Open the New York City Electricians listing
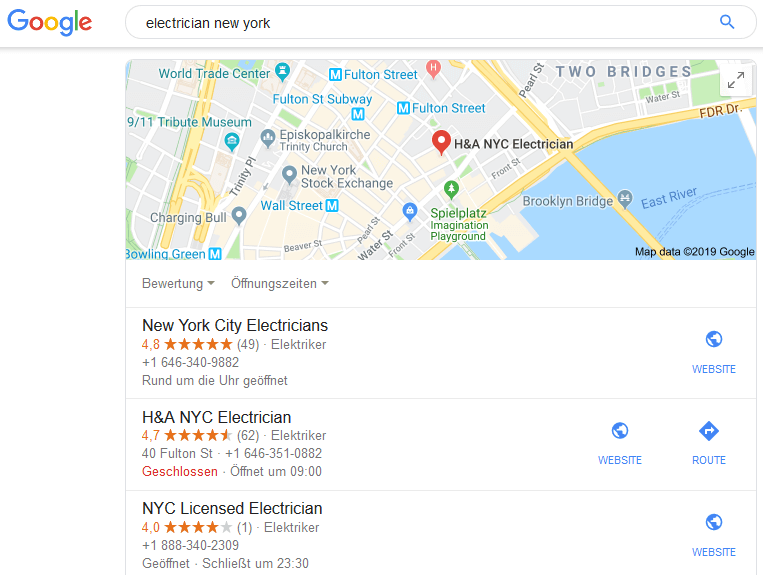This screenshot has width=763, height=575. point(235,325)
